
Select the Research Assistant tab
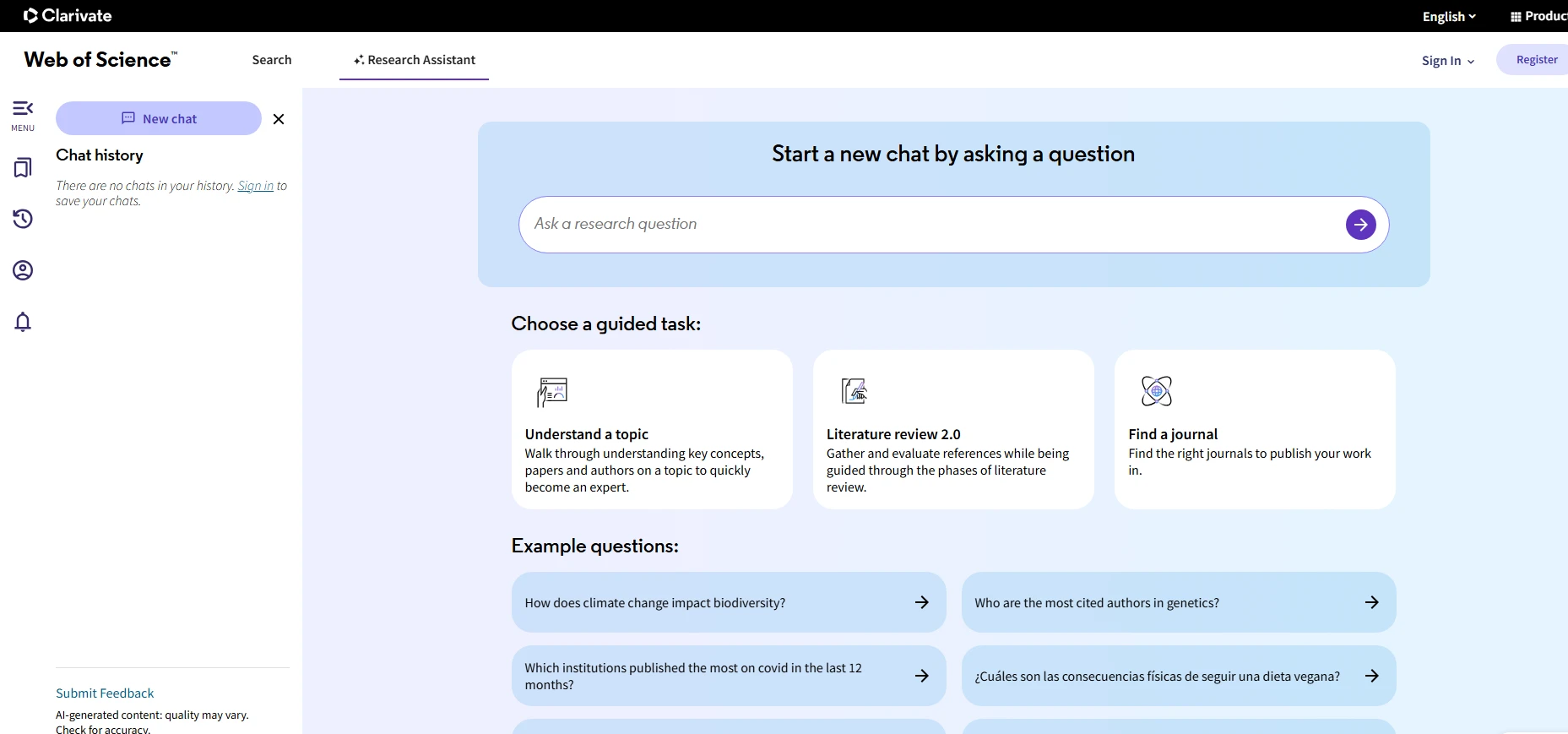415,60
